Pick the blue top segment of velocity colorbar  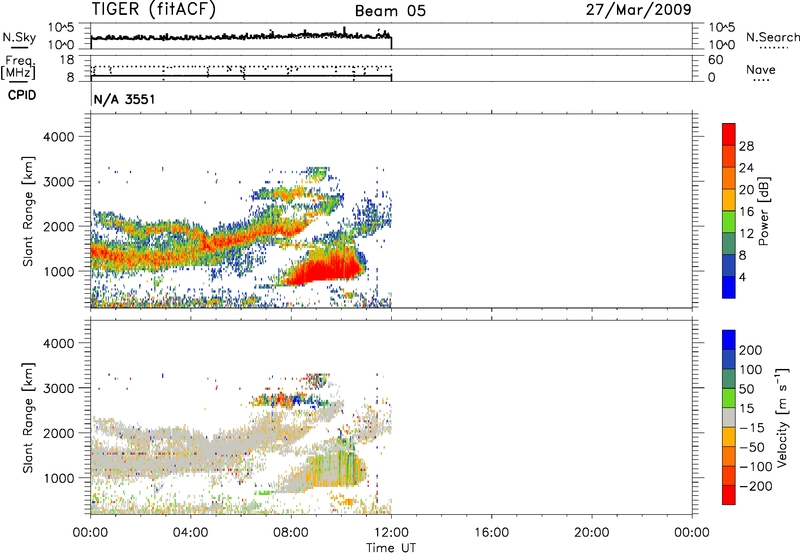pos(729,340)
